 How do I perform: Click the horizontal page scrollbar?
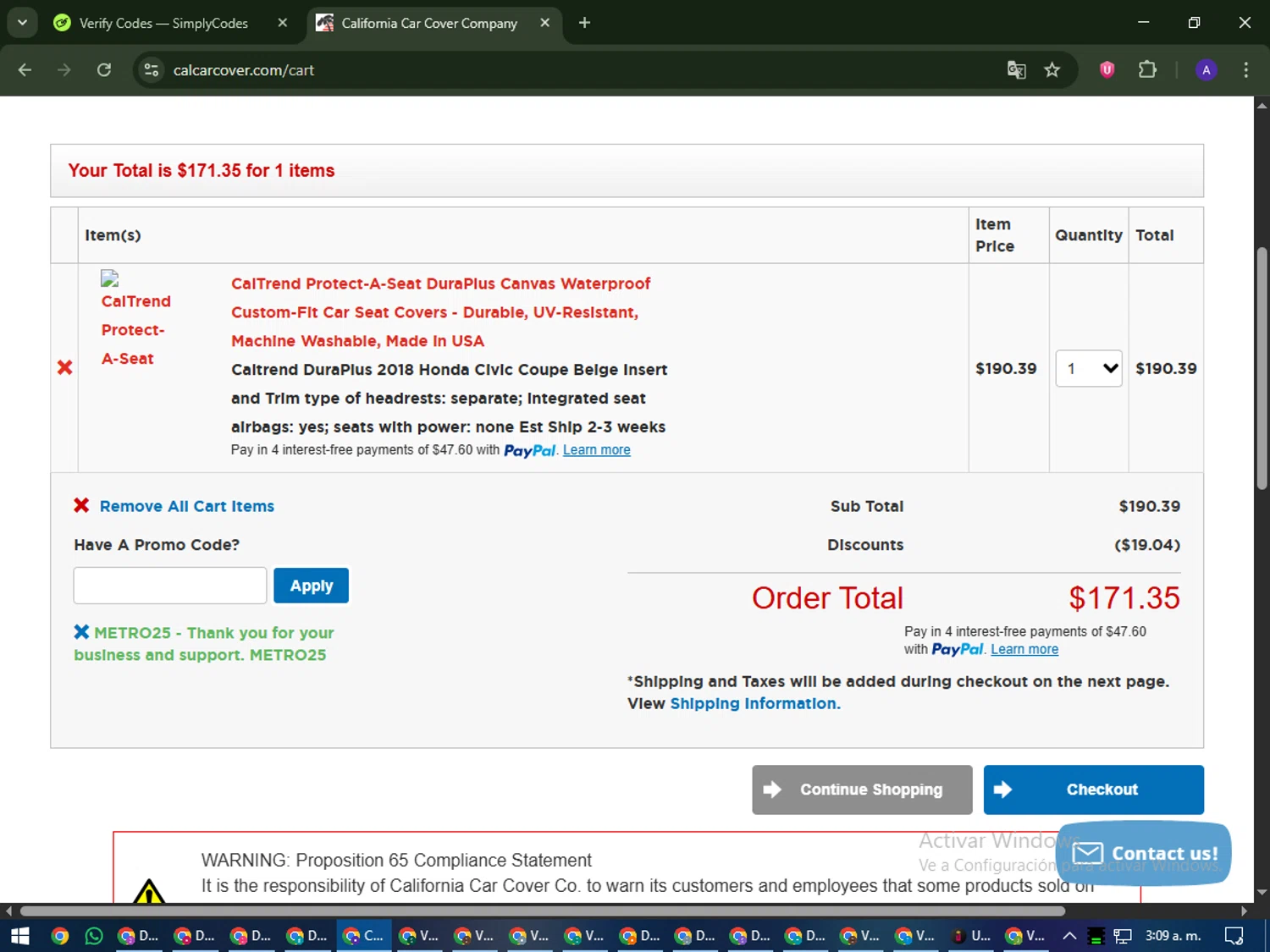click(x=542, y=911)
